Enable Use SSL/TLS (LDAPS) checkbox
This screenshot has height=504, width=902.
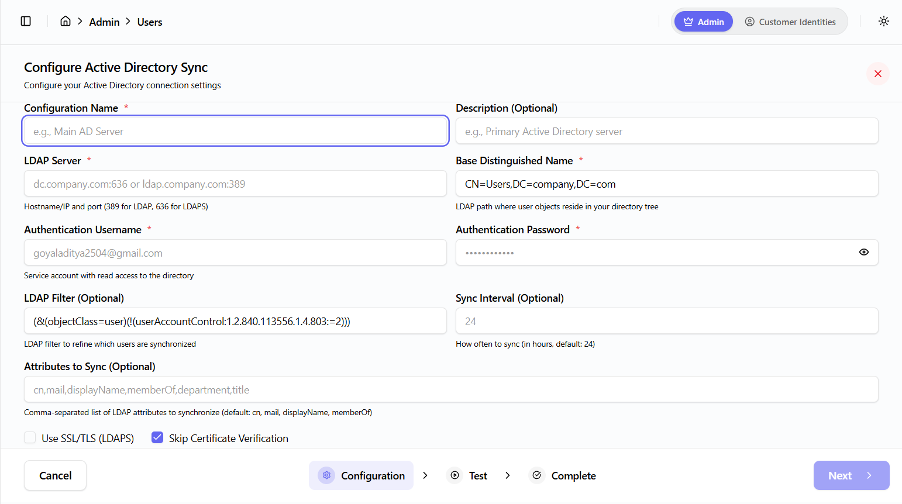click(x=30, y=438)
